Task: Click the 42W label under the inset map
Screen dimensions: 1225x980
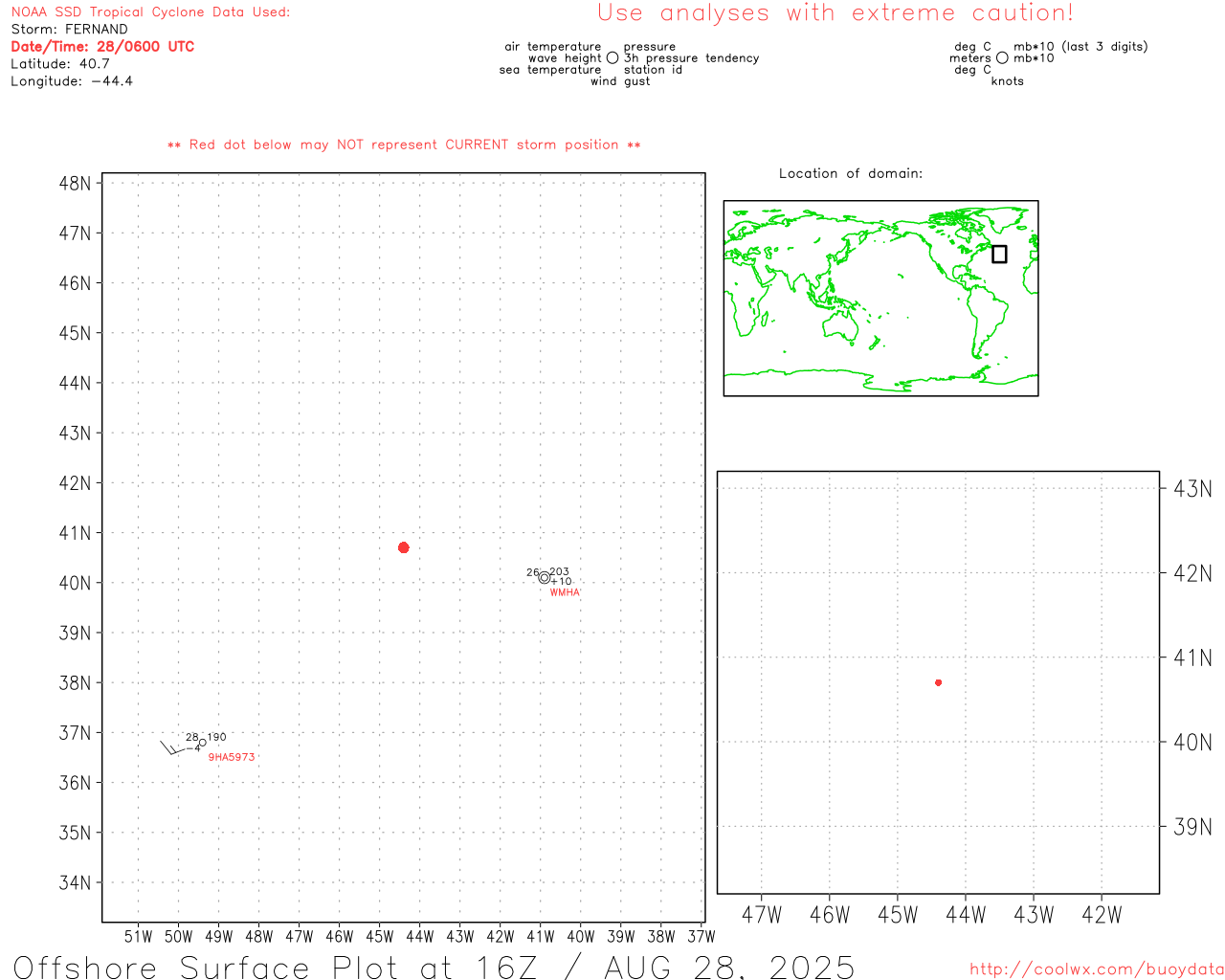Action: [1102, 915]
